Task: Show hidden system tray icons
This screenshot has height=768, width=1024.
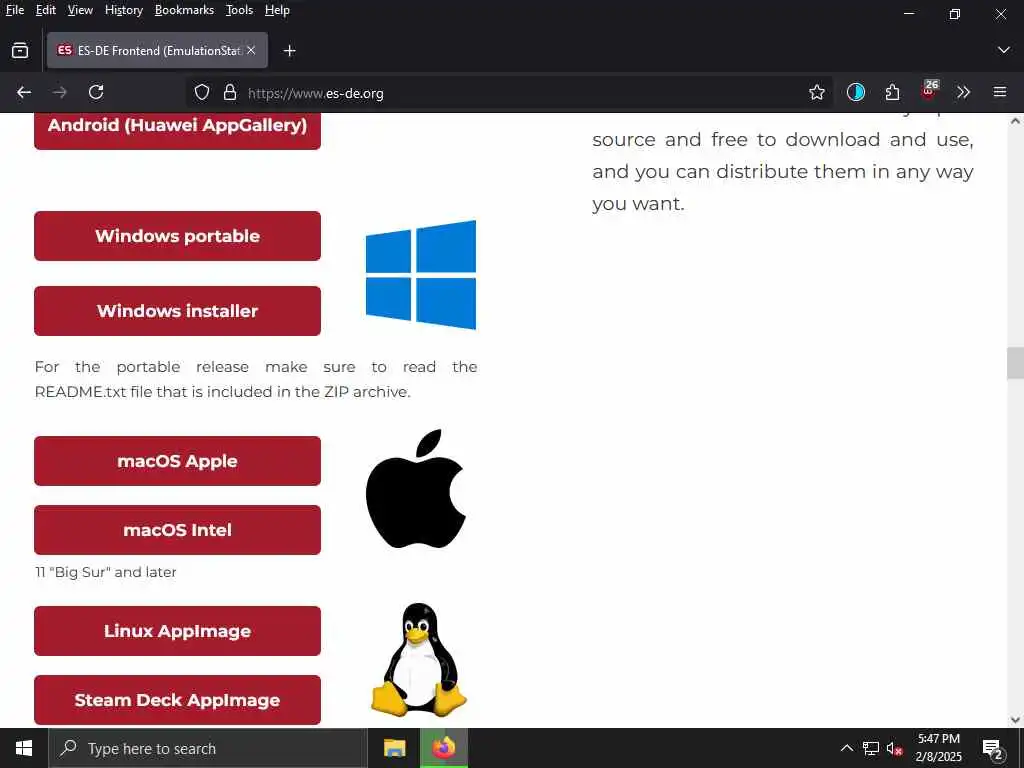Action: click(x=846, y=748)
